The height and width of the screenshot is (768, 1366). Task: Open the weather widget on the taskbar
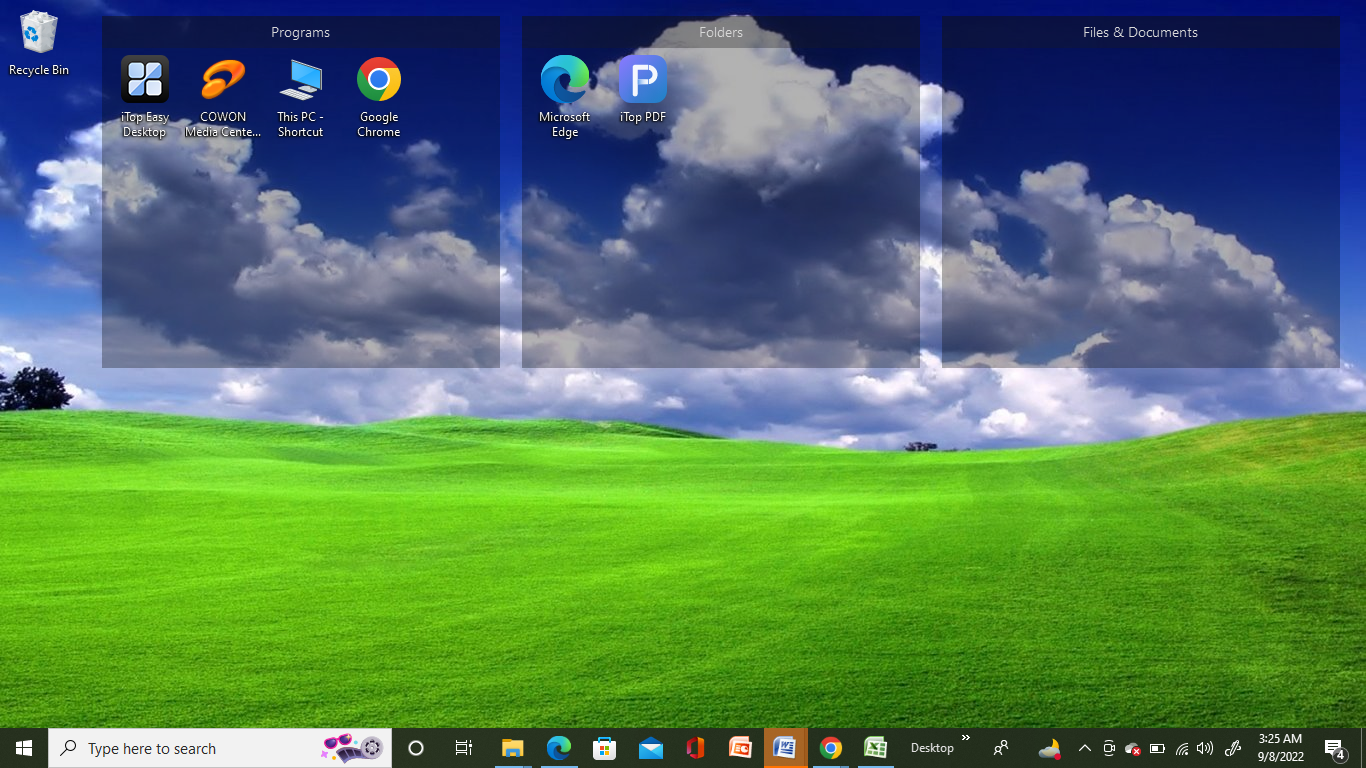click(1049, 748)
